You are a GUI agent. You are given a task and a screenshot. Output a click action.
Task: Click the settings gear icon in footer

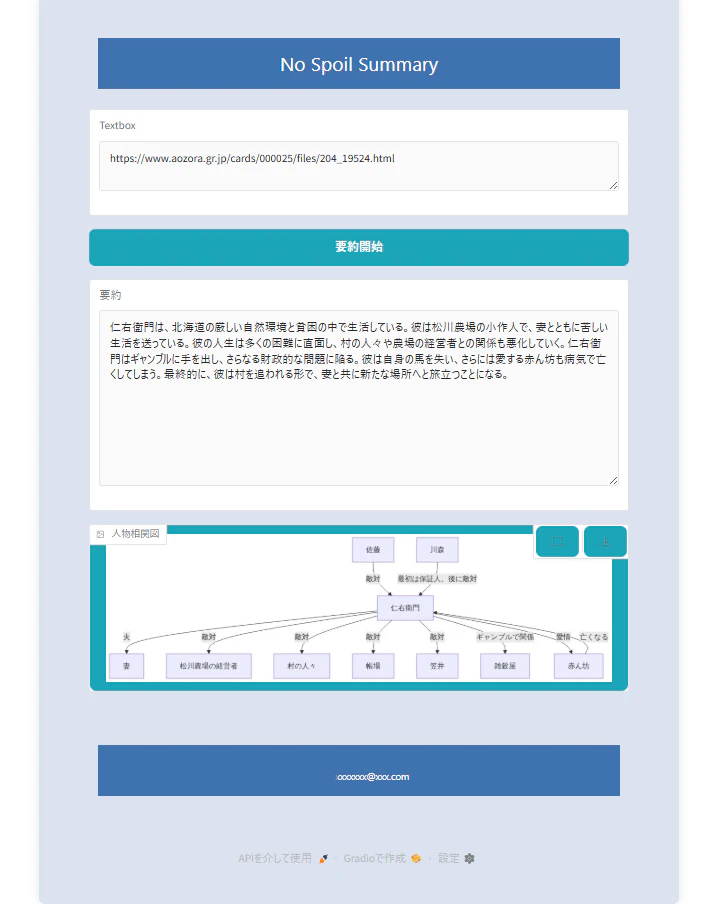click(470, 858)
